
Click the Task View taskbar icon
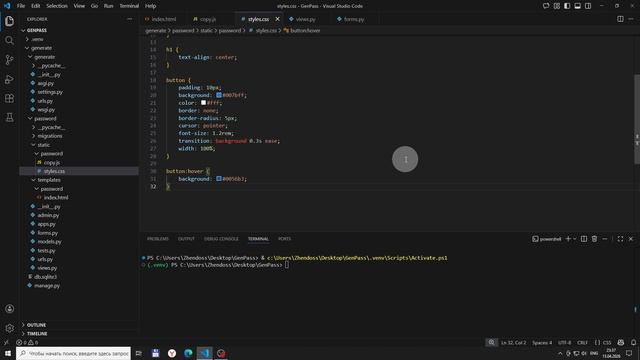pyautogui.click(x=139, y=353)
